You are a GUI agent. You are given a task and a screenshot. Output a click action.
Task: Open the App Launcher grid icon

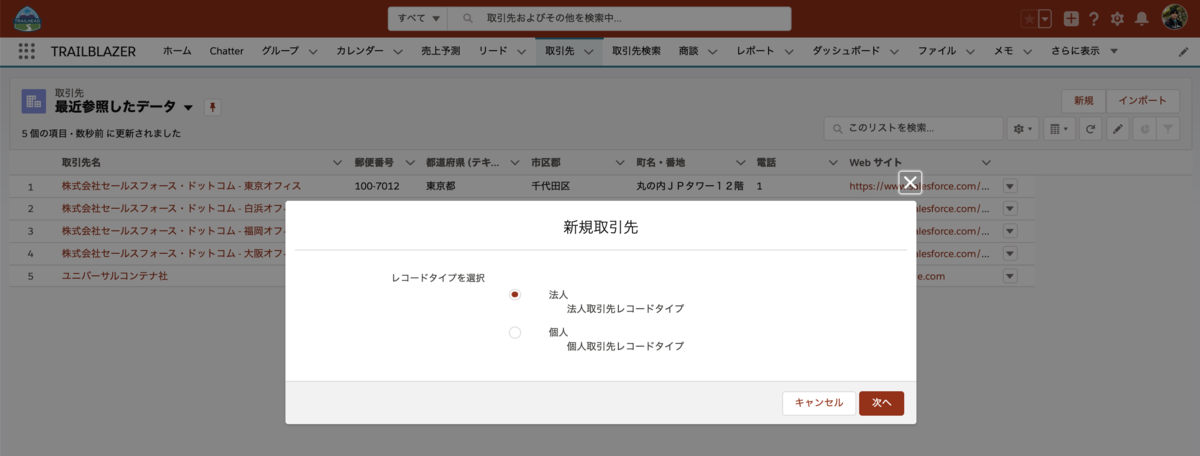coord(26,51)
